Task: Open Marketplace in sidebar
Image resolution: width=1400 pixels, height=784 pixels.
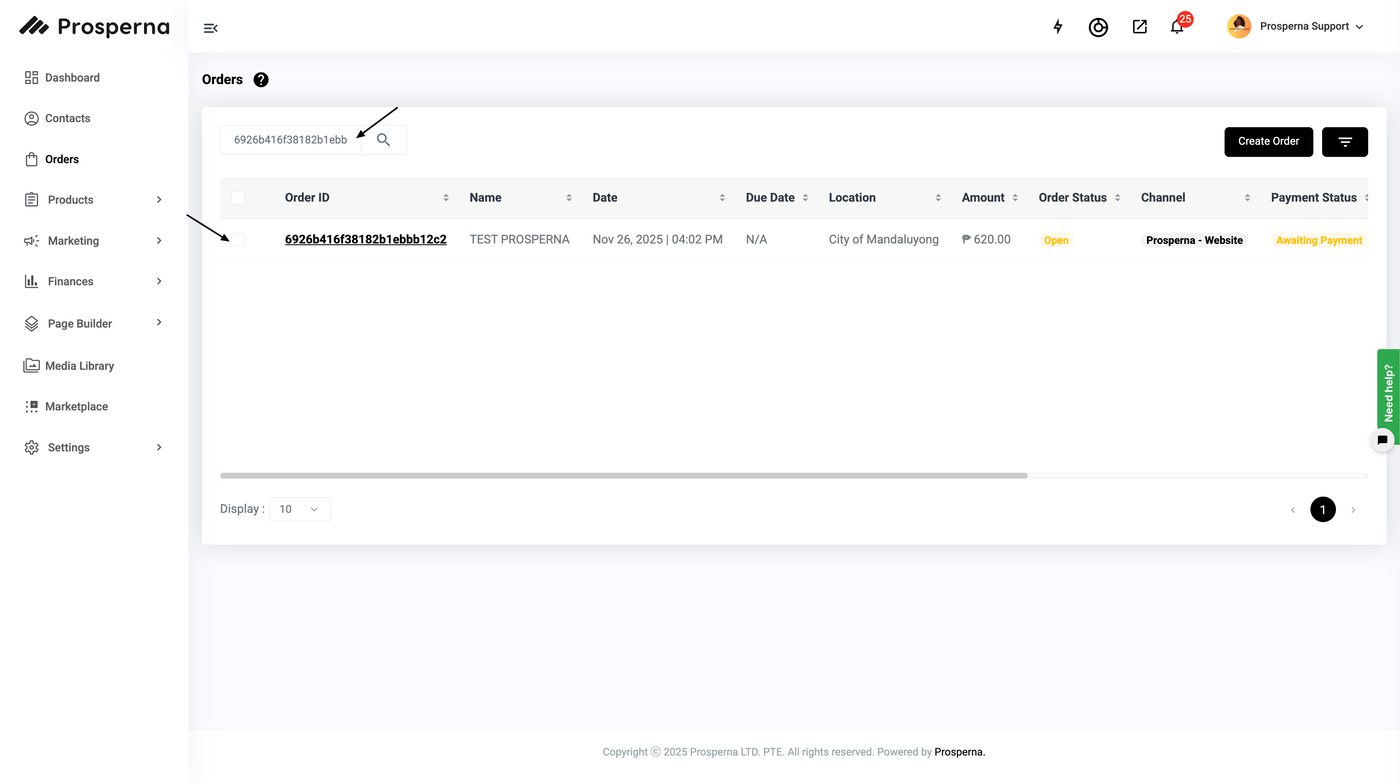Action: [x=66, y=407]
